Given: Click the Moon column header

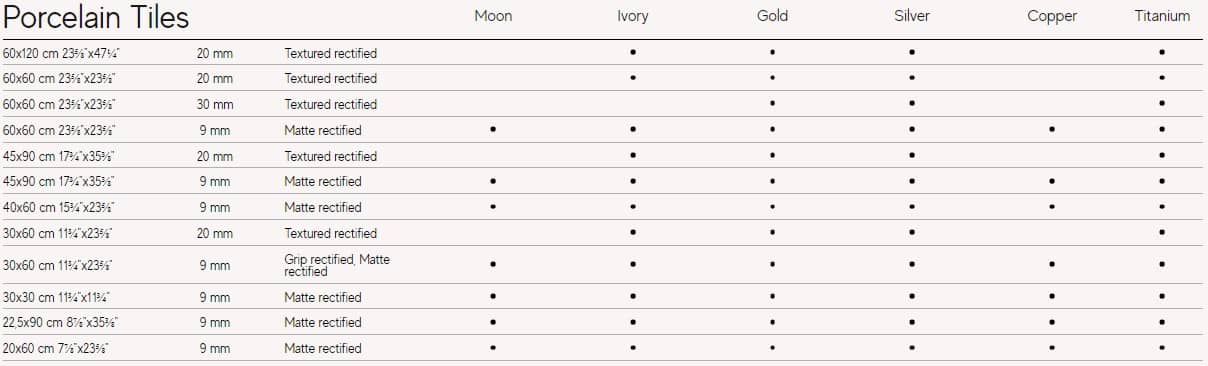Looking at the screenshot, I should (x=493, y=16).
